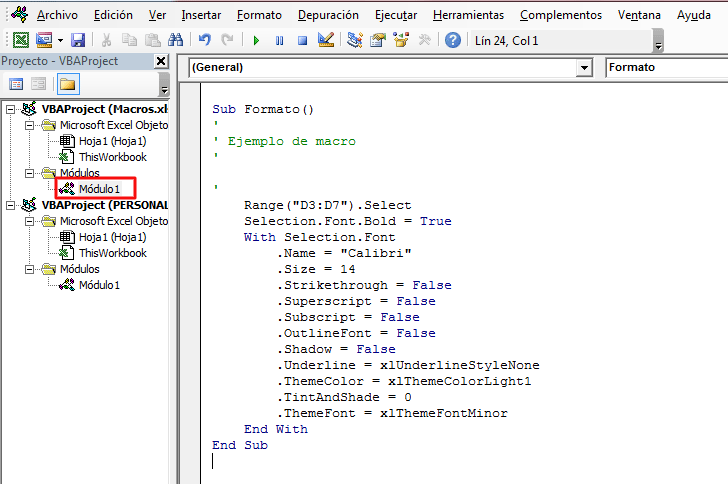Close the Proyecto - VBAProject panel

point(161,61)
